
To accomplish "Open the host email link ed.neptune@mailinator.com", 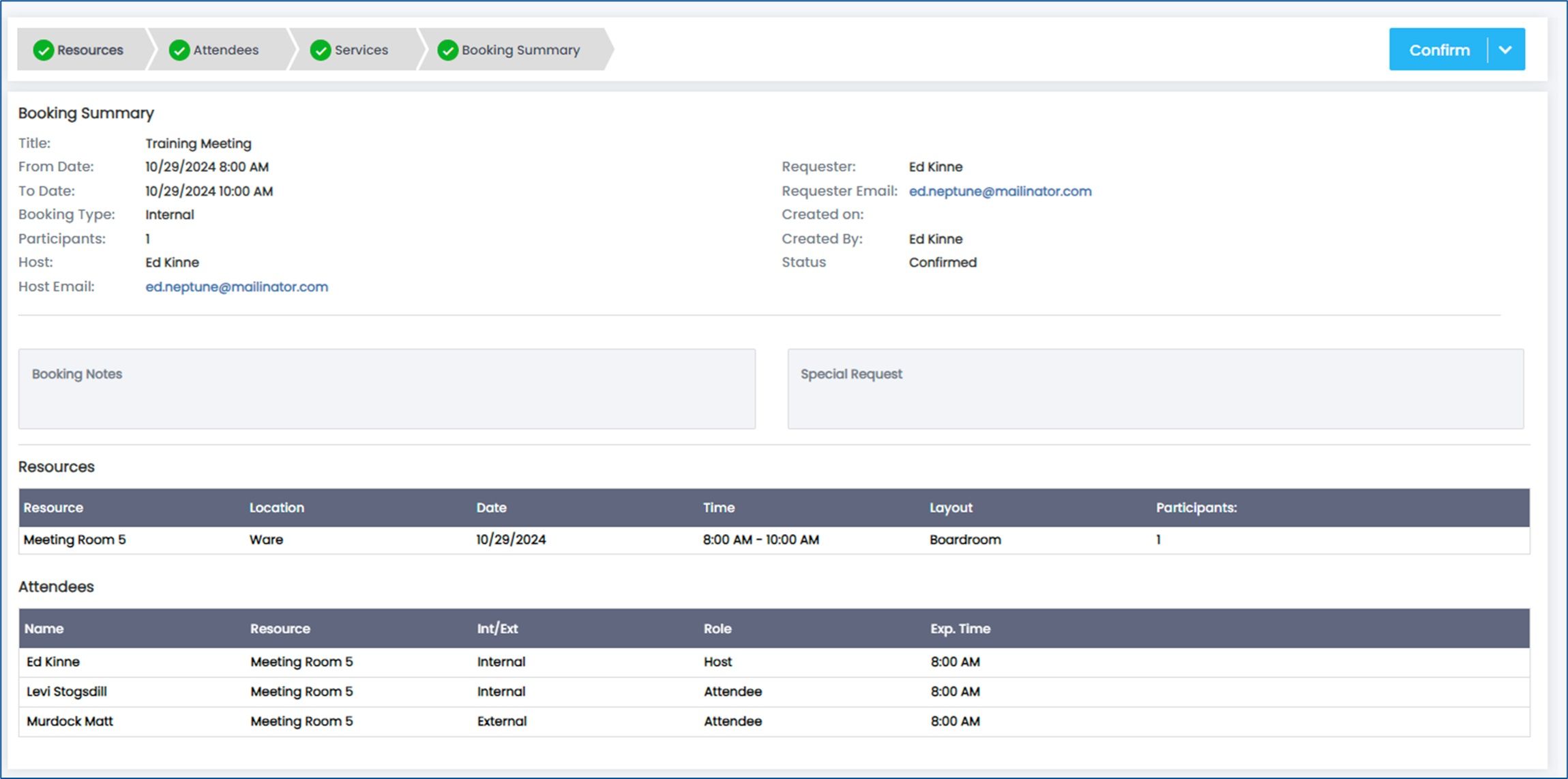I will 237,286.
